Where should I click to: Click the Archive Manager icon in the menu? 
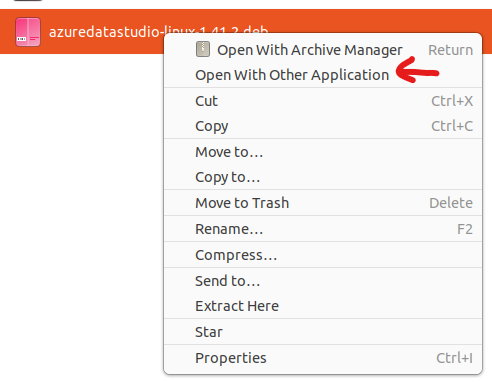pos(203,49)
